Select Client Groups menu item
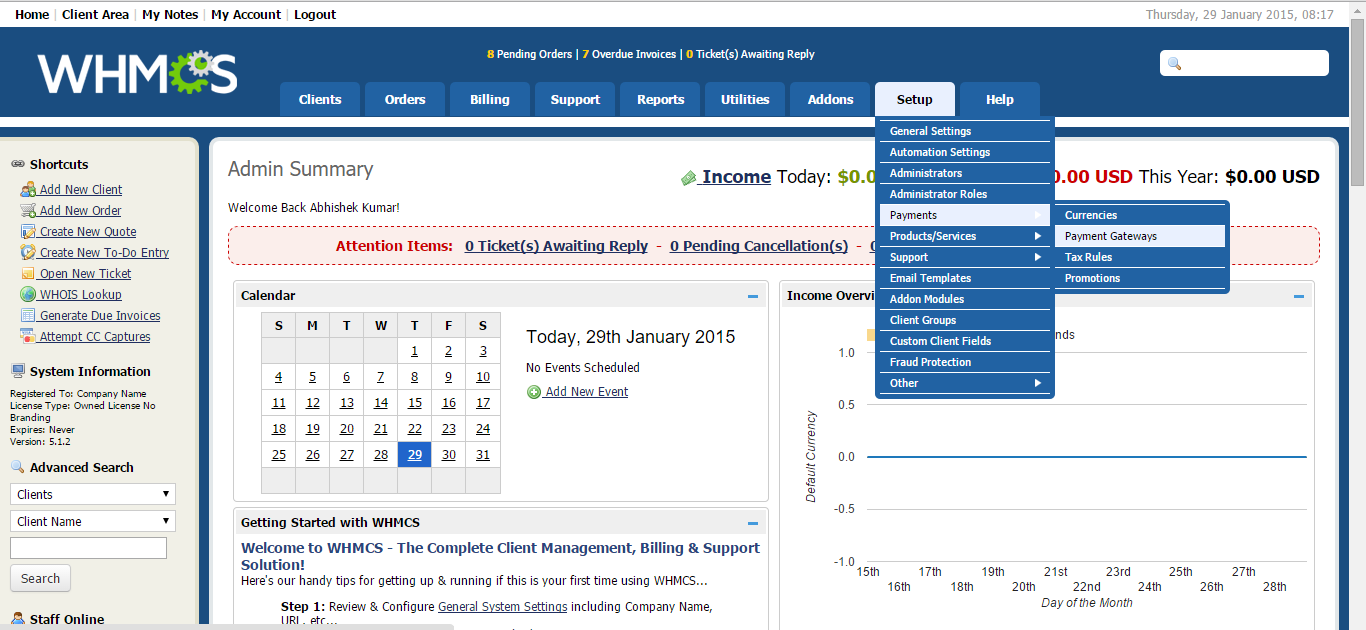Image resolution: width=1366 pixels, height=630 pixels. point(965,320)
